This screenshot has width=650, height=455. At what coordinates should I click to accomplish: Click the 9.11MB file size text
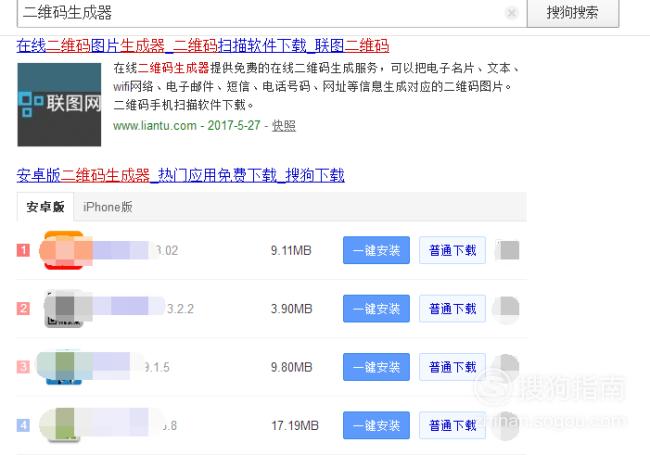click(x=291, y=251)
